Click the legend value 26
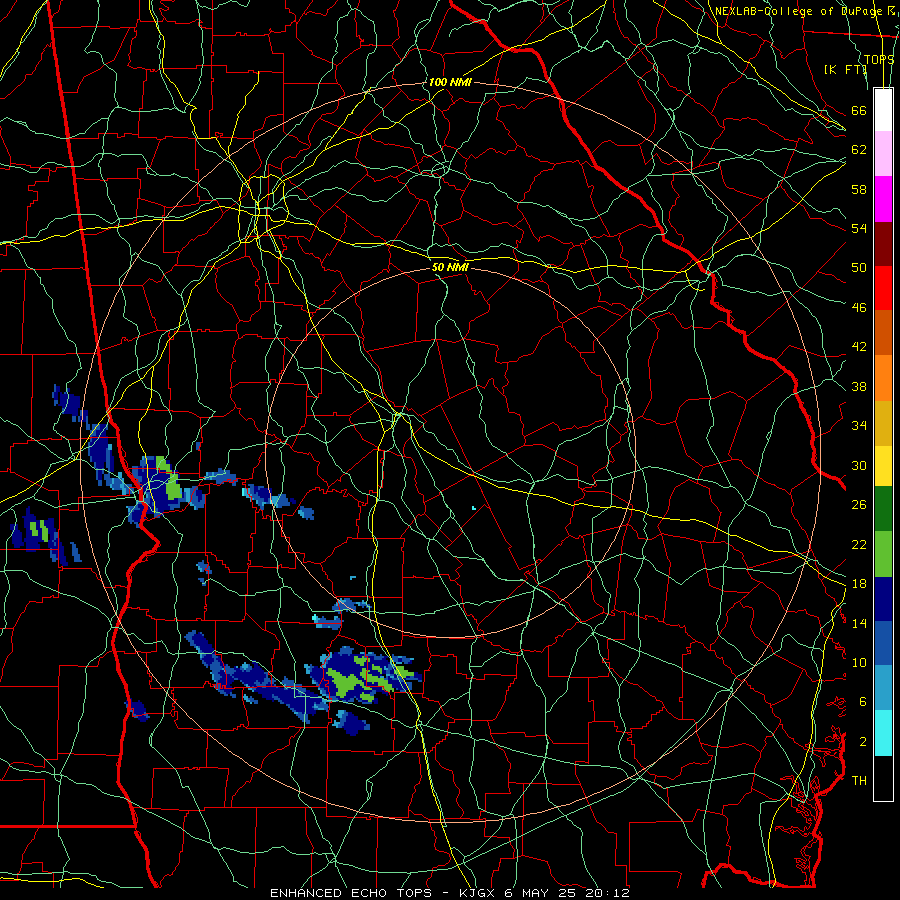Image resolution: width=900 pixels, height=900 pixels. [859, 505]
